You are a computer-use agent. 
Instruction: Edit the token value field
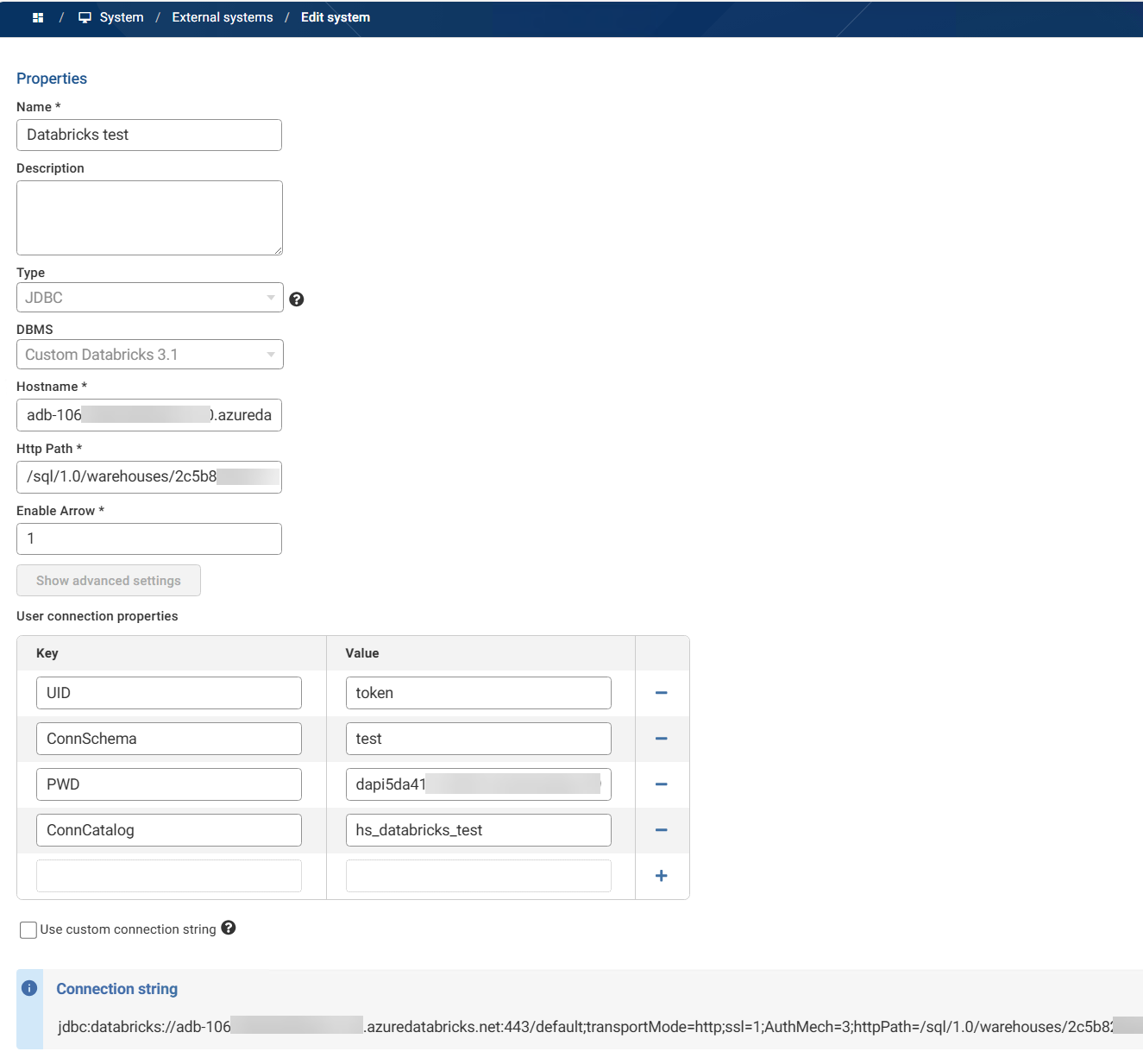click(x=479, y=693)
